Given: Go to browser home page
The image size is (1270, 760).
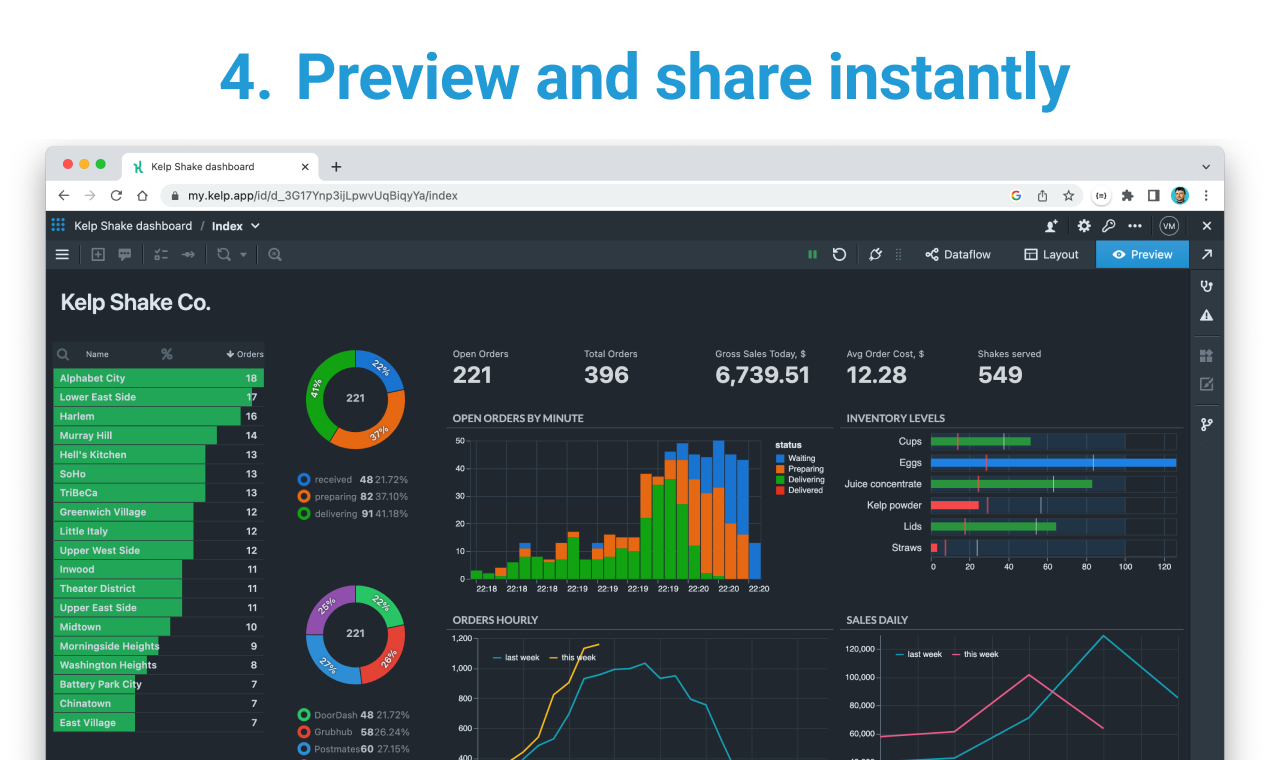Looking at the screenshot, I should tap(142, 196).
